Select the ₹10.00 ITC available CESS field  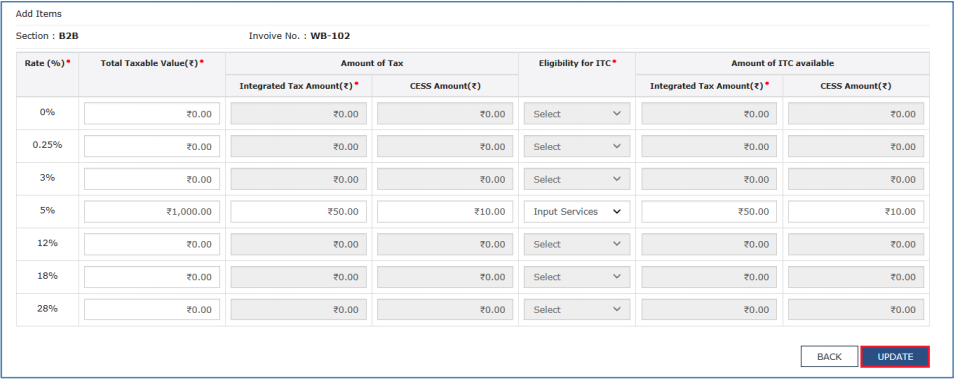(856, 212)
